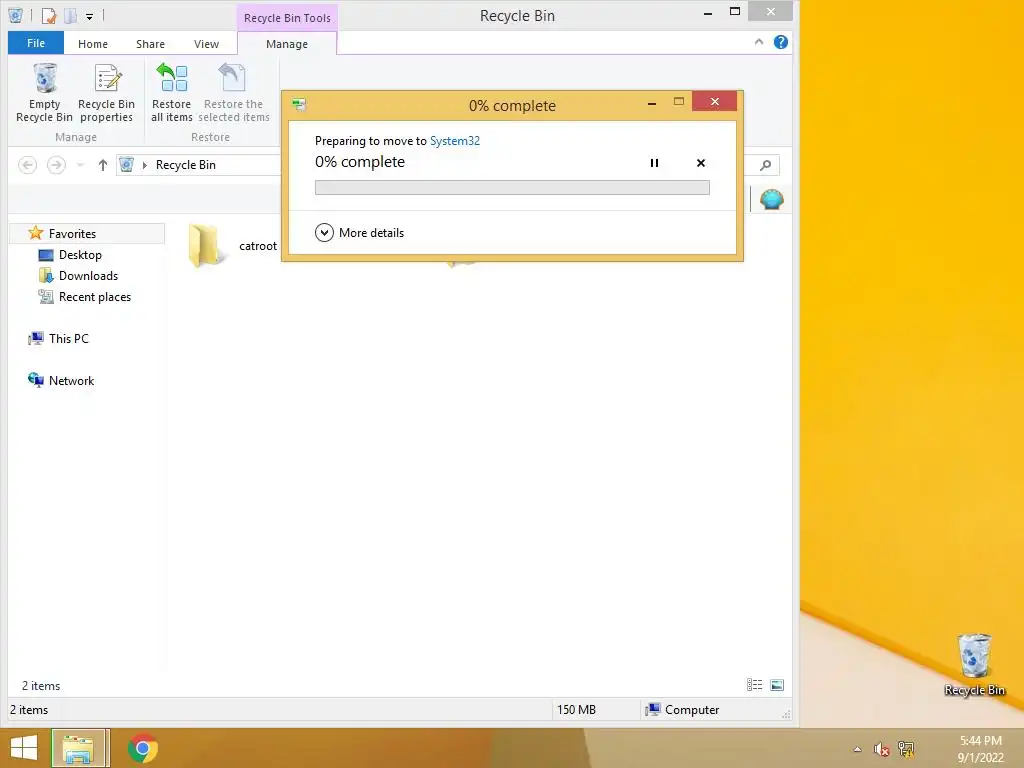The height and width of the screenshot is (768, 1024).
Task: Switch to the View tab
Action: (206, 44)
